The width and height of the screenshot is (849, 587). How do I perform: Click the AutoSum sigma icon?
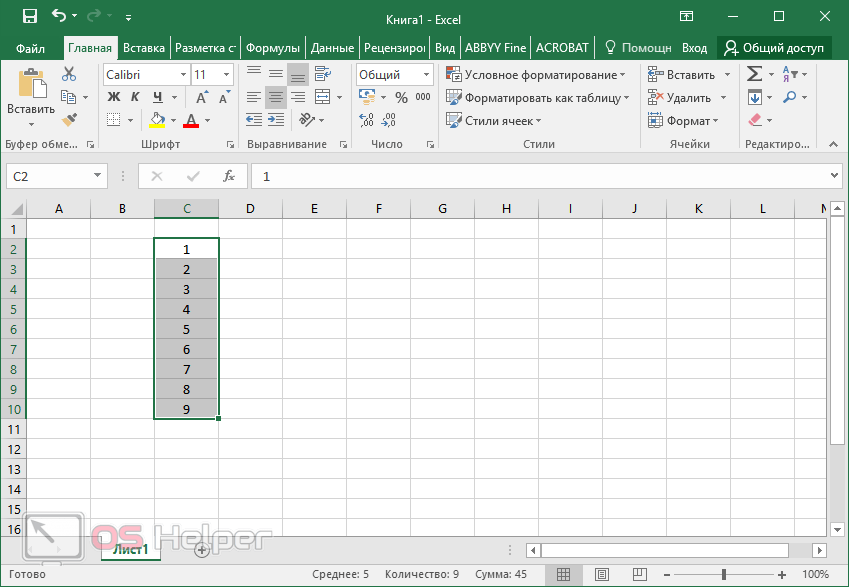coord(755,74)
